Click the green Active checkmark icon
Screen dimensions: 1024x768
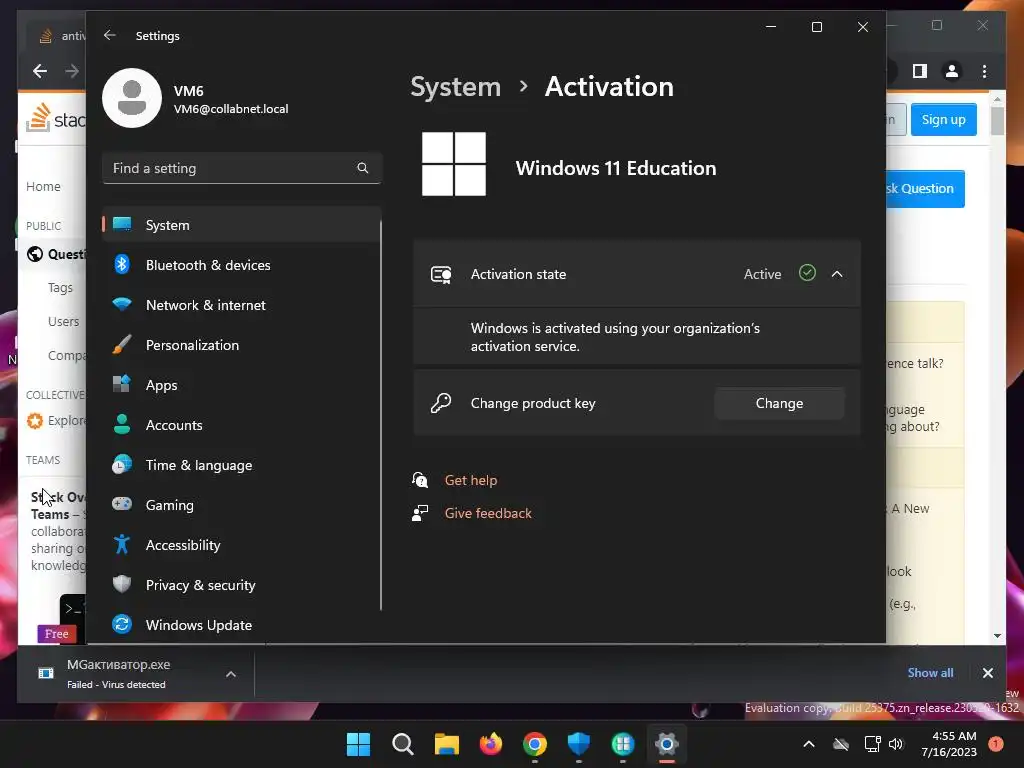(807, 273)
